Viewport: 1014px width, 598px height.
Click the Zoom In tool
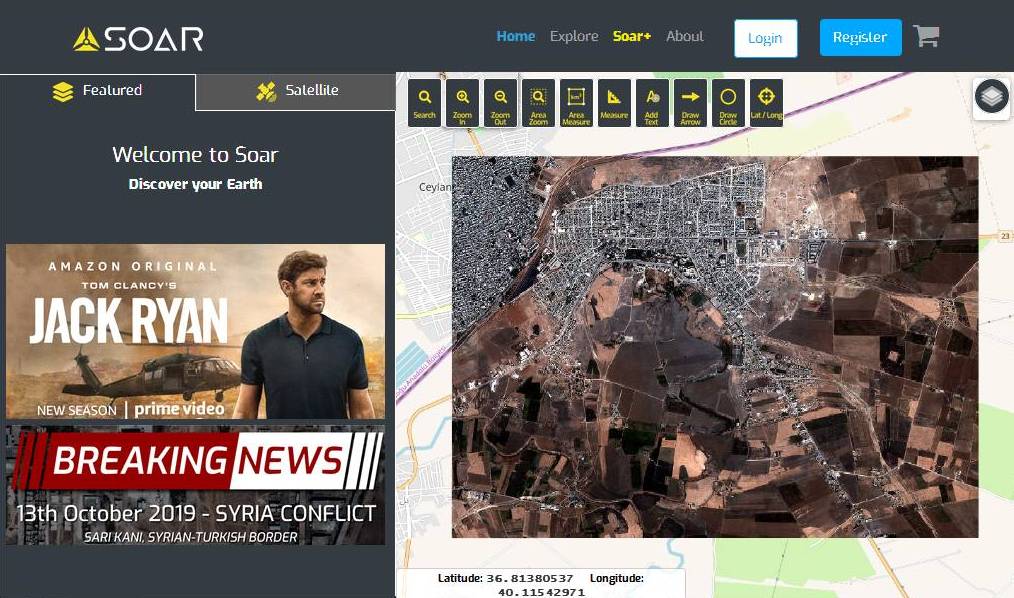pos(463,103)
